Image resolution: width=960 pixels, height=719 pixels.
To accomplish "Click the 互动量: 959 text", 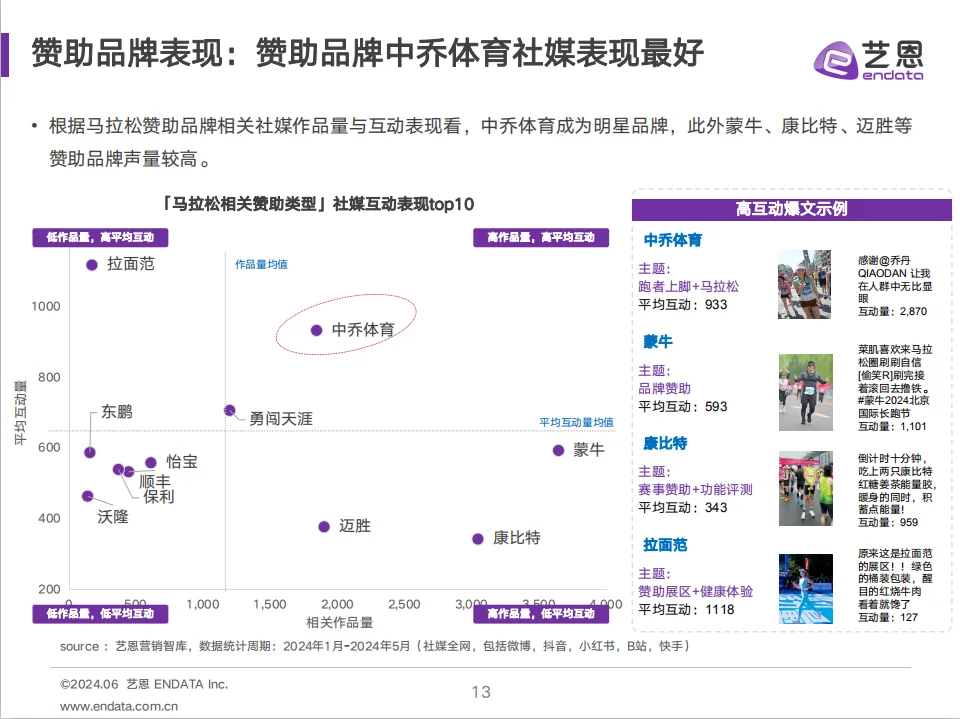I will click(x=888, y=523).
